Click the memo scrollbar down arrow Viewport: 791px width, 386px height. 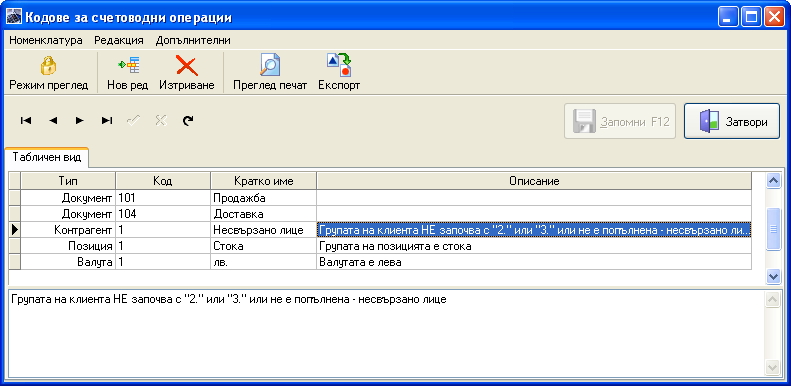[x=773, y=368]
